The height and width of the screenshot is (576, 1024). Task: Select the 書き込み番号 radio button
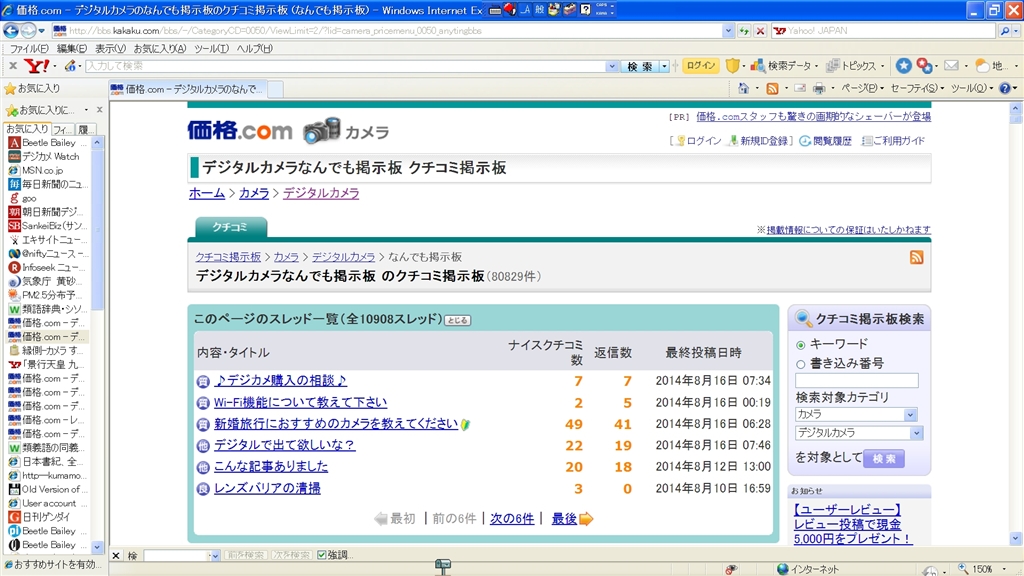point(801,364)
